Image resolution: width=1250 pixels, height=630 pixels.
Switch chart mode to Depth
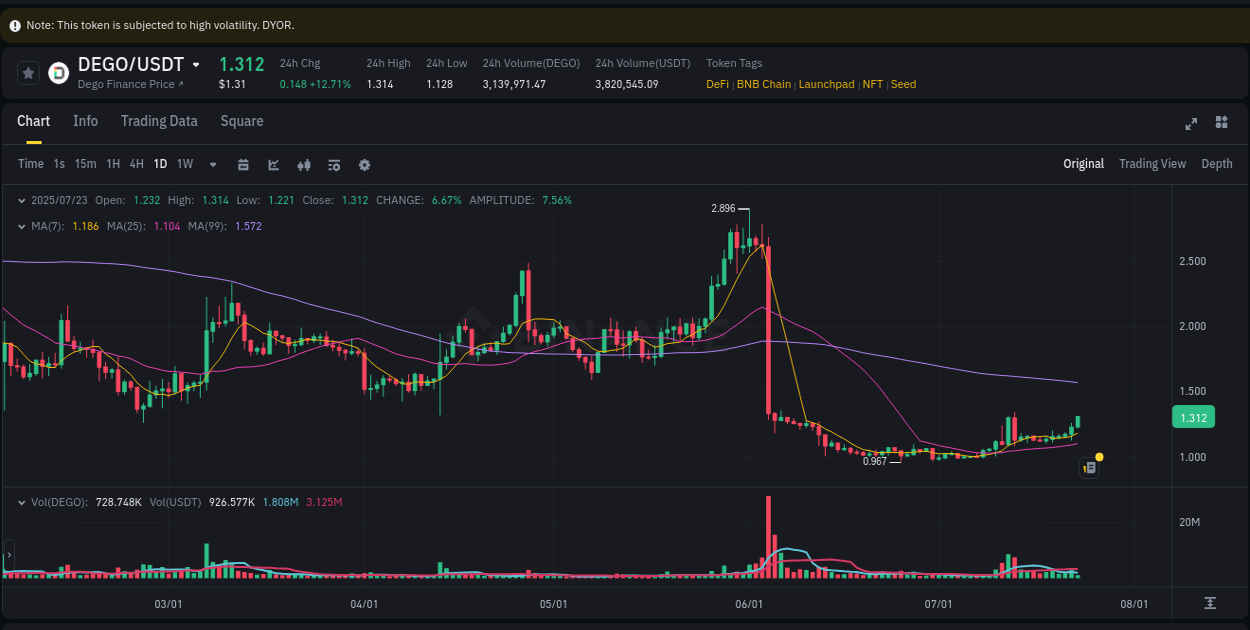click(x=1217, y=163)
